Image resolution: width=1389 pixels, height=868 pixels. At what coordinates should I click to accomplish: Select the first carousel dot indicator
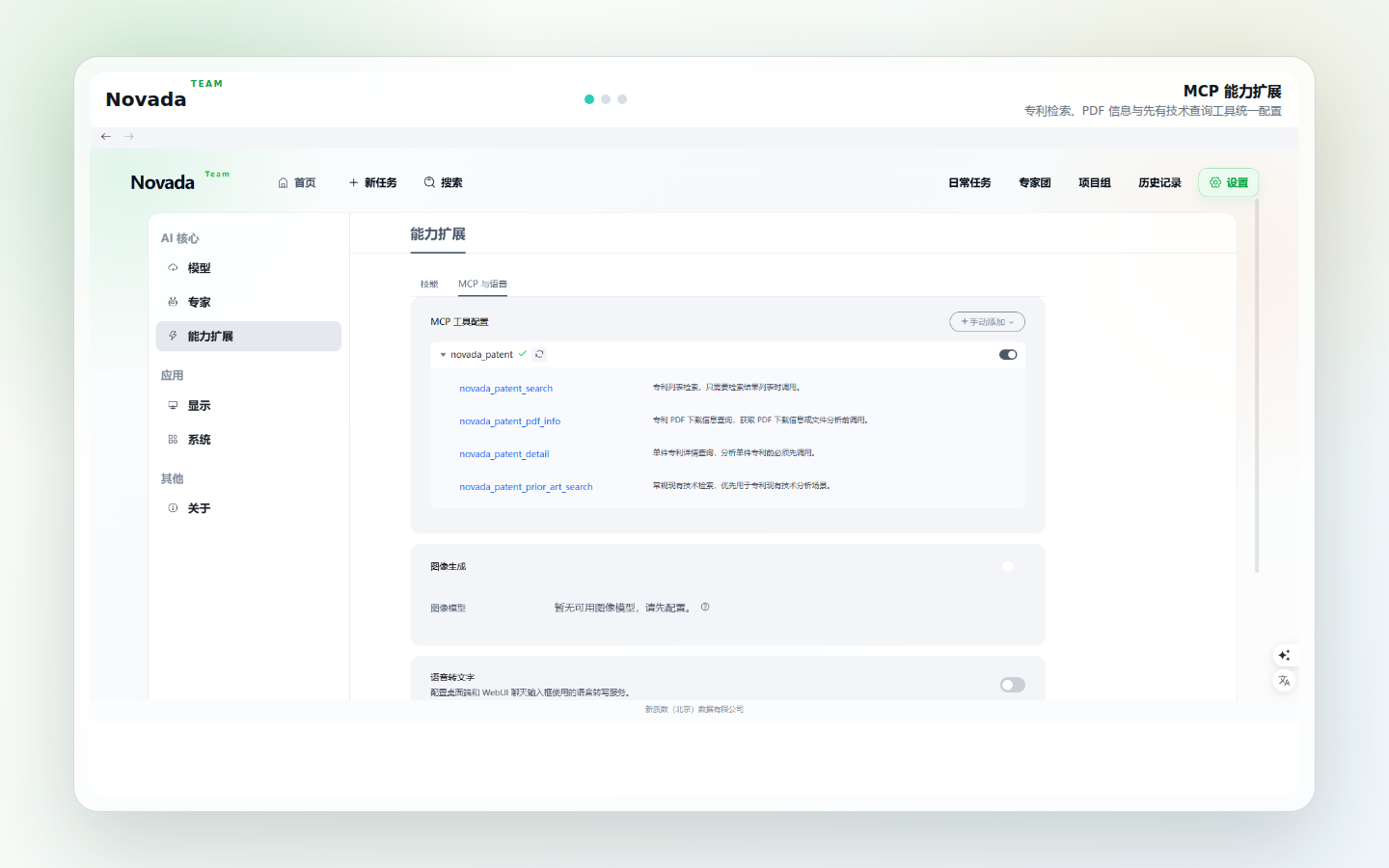pyautogui.click(x=589, y=99)
